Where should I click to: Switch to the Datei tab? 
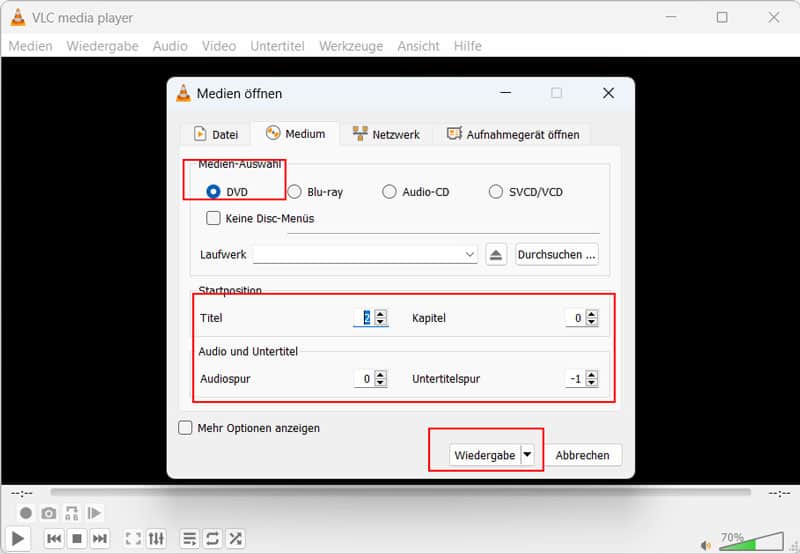[215, 134]
